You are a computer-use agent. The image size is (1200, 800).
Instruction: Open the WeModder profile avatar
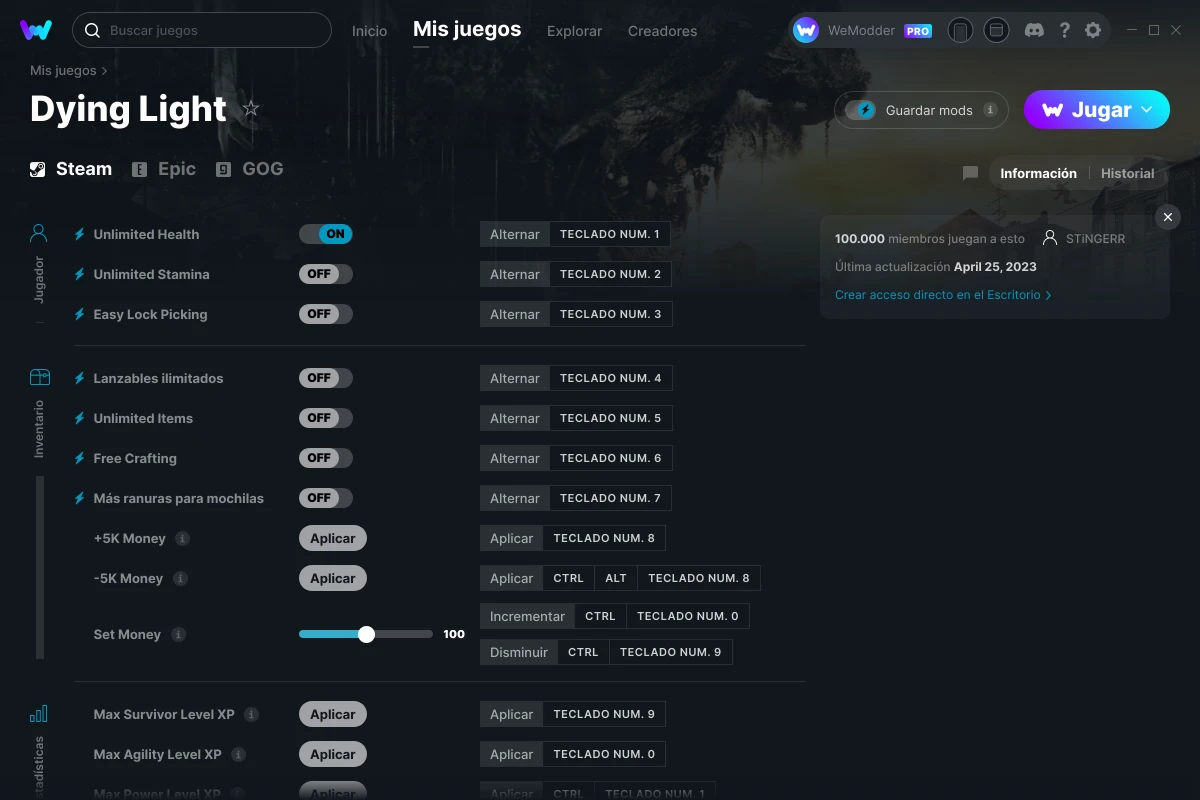pos(806,31)
